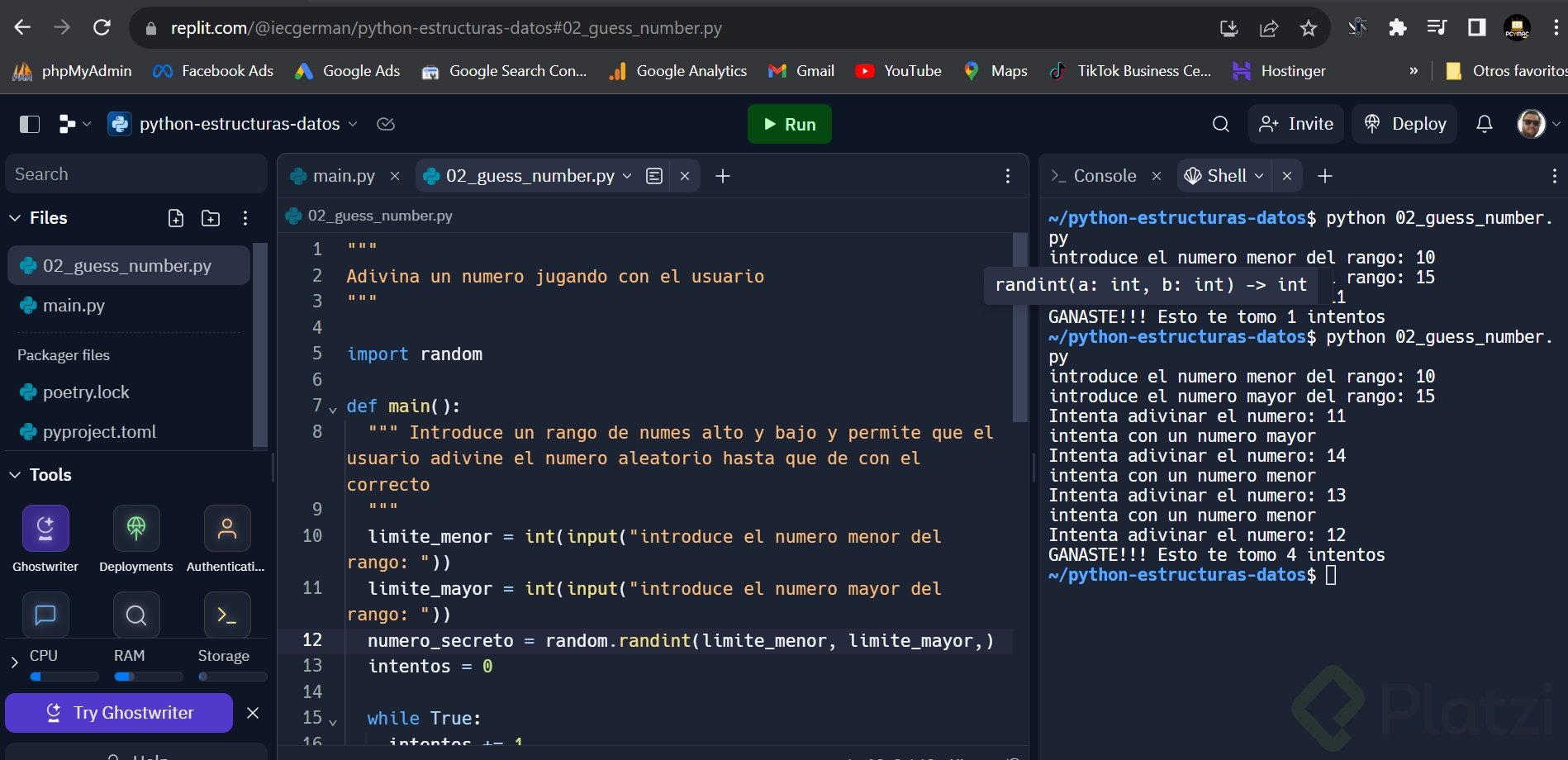
Task: Click the Deploy button
Action: (x=1404, y=124)
